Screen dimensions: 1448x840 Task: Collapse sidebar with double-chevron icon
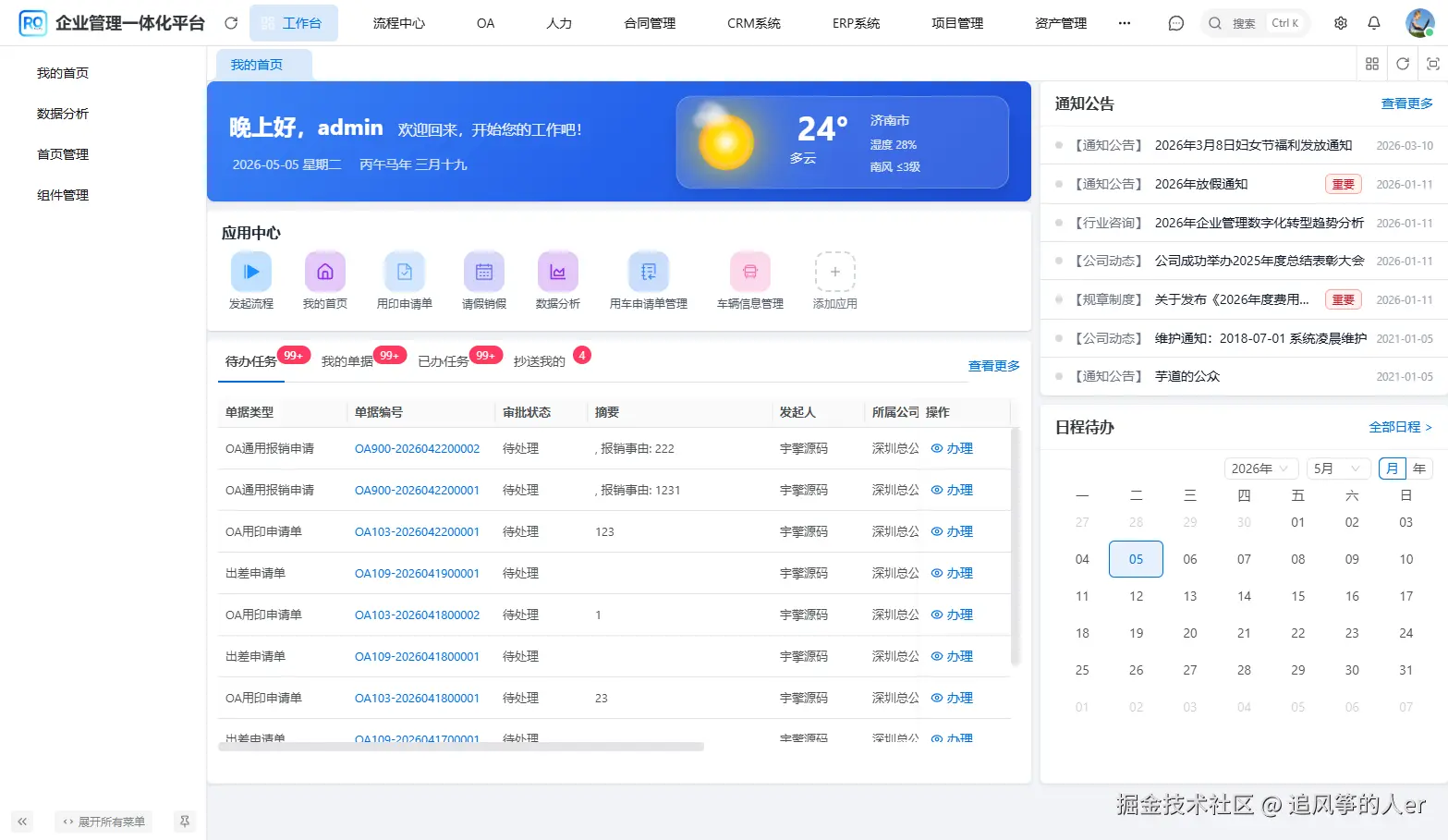[22, 821]
